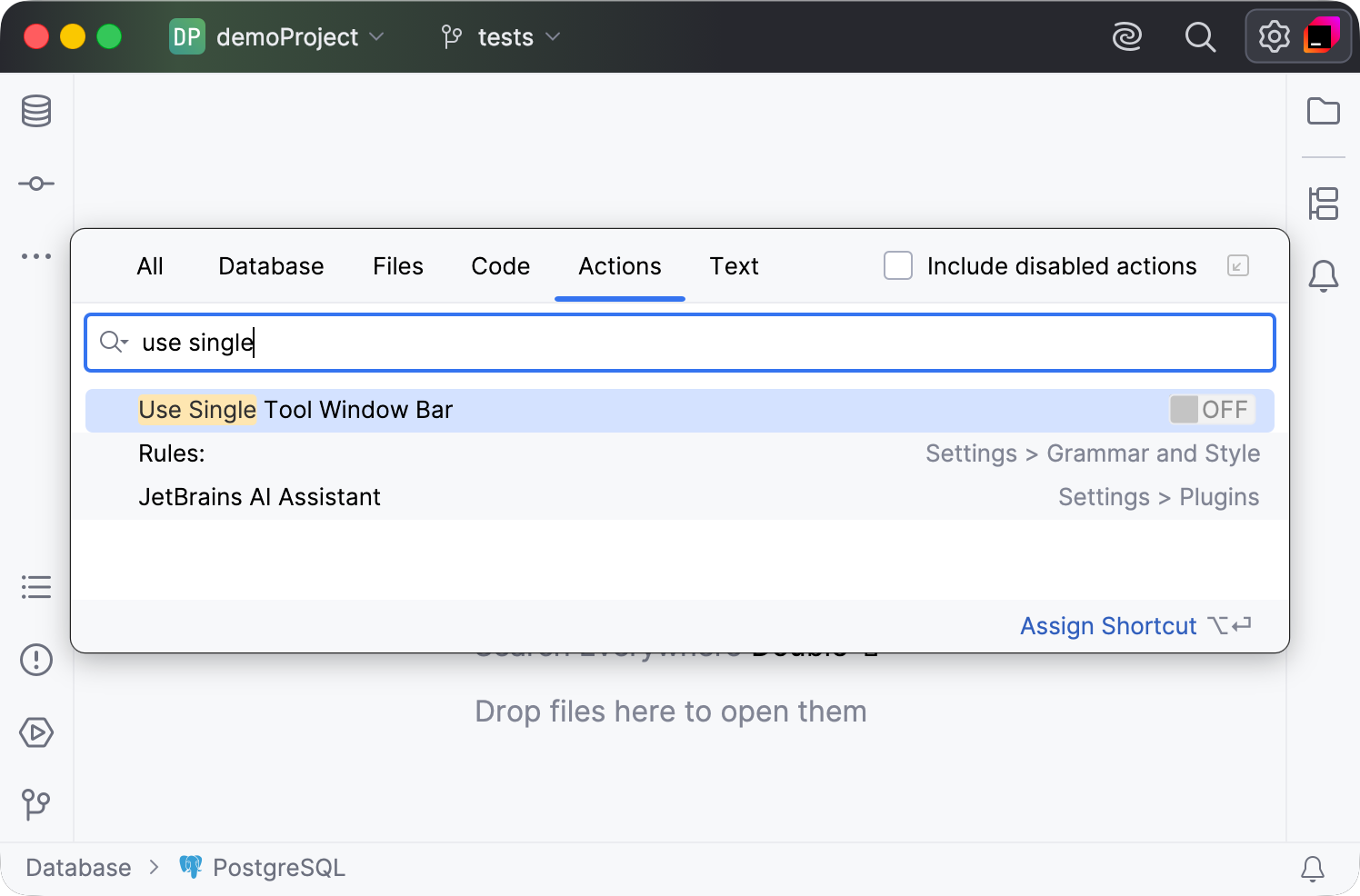Click the Assign Shortcut link
Image resolution: width=1360 pixels, height=896 pixels.
tap(1108, 626)
